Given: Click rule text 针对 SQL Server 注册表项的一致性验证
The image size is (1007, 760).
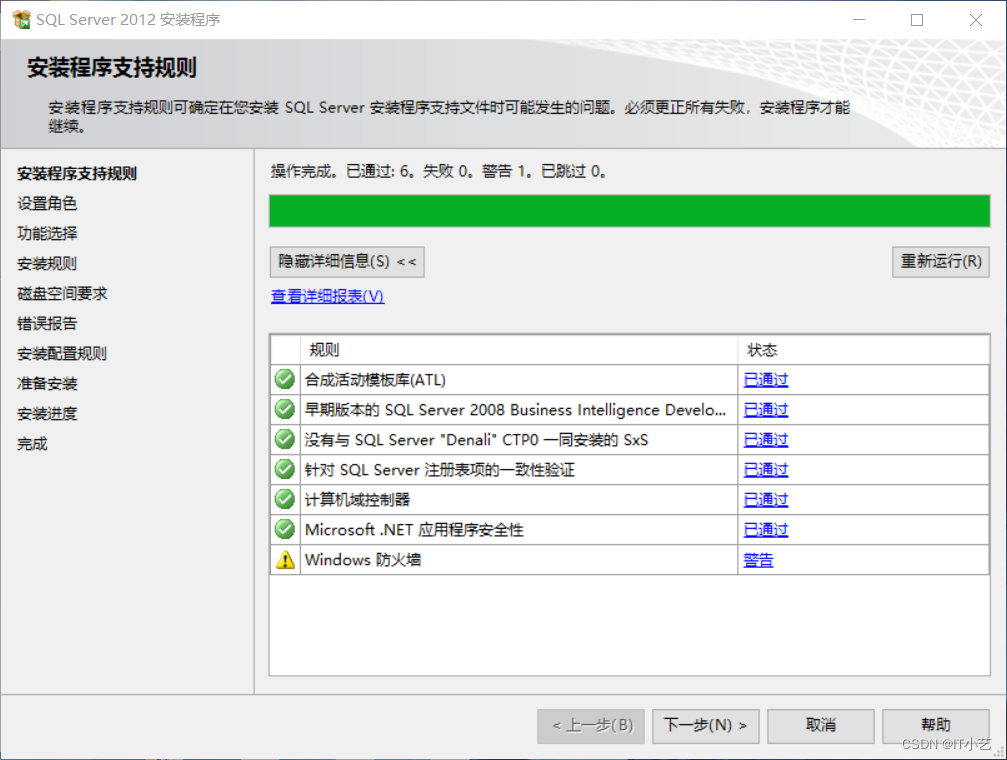Looking at the screenshot, I should (x=440, y=470).
